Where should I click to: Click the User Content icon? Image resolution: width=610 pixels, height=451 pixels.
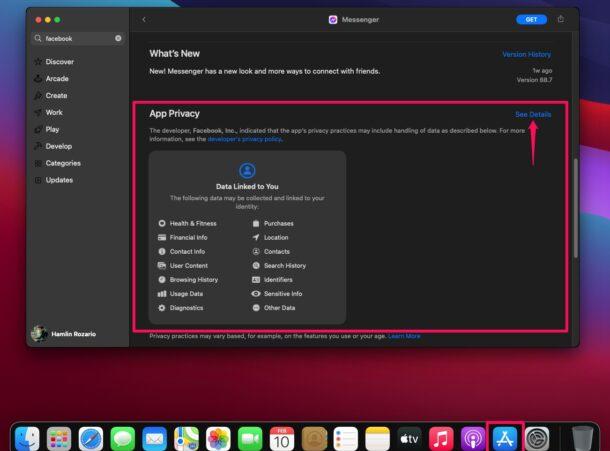point(162,265)
